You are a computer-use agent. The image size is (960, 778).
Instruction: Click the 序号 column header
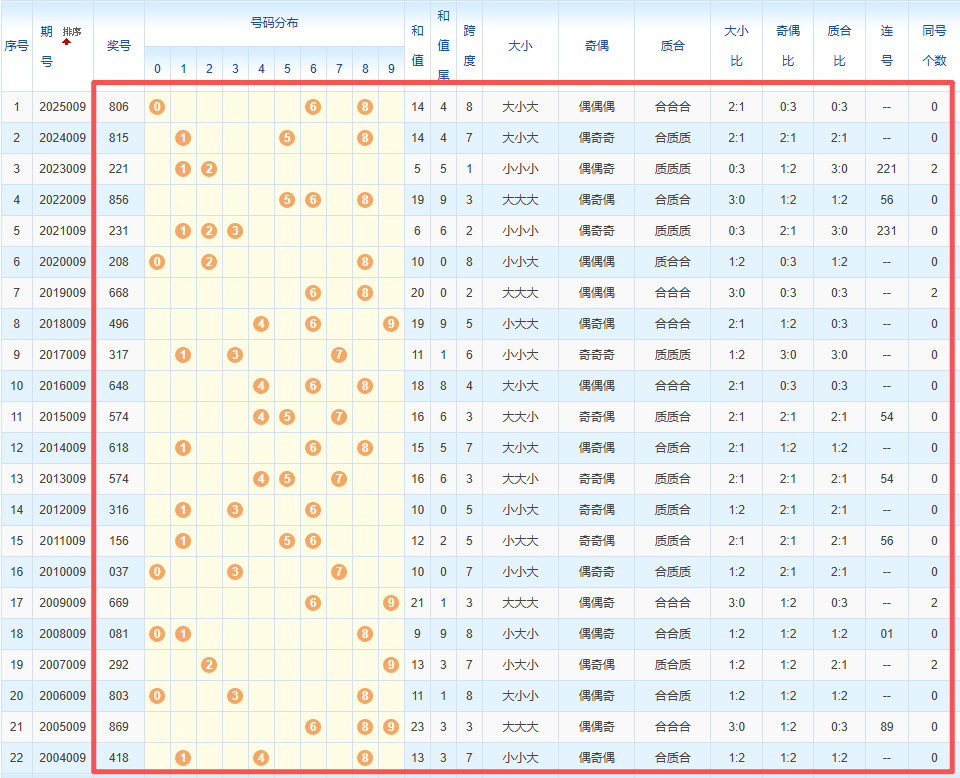pyautogui.click(x=17, y=46)
